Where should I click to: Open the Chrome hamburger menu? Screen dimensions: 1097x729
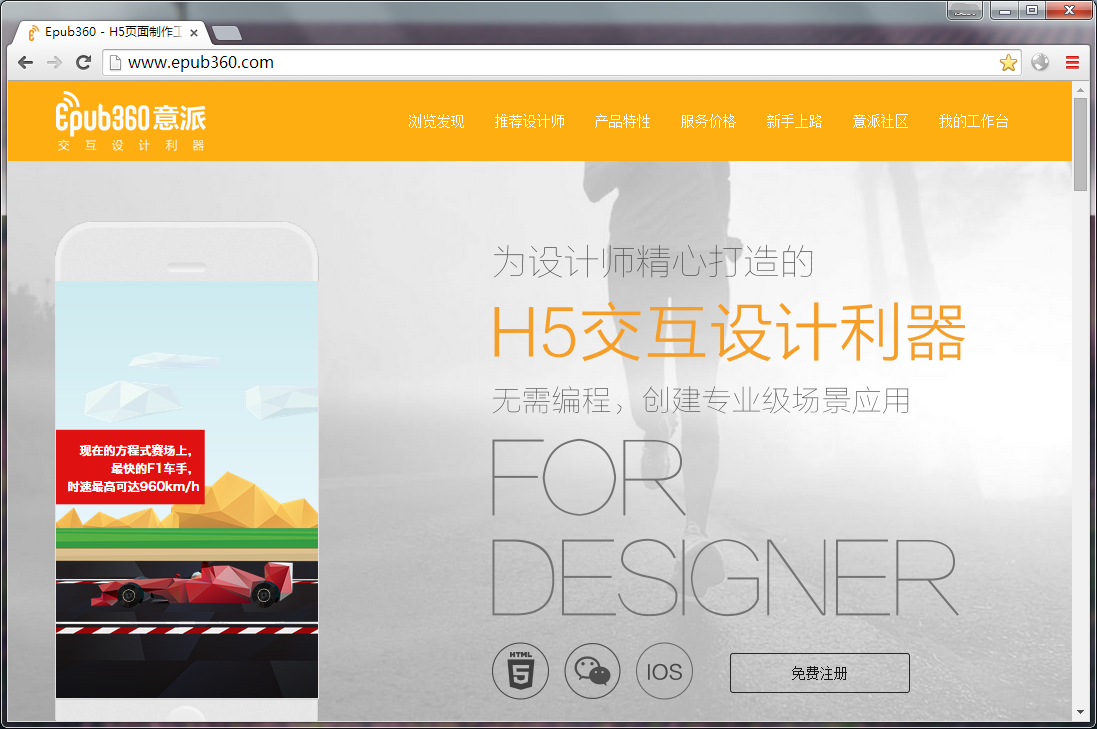click(1072, 62)
